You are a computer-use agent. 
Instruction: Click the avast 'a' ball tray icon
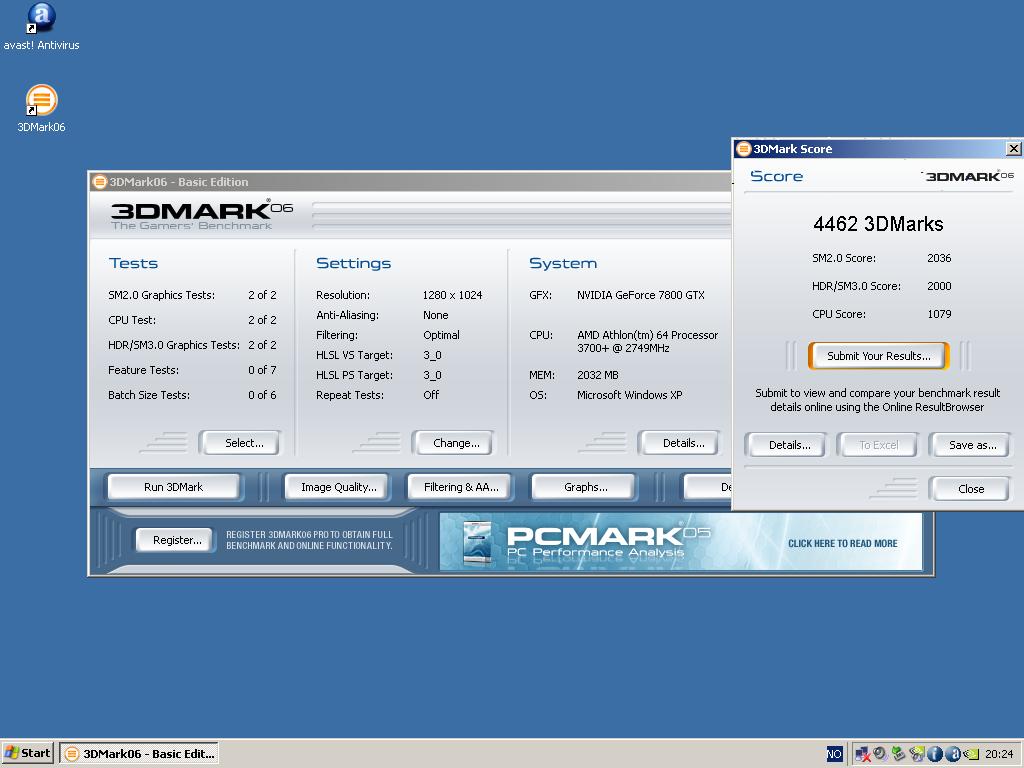(953, 754)
